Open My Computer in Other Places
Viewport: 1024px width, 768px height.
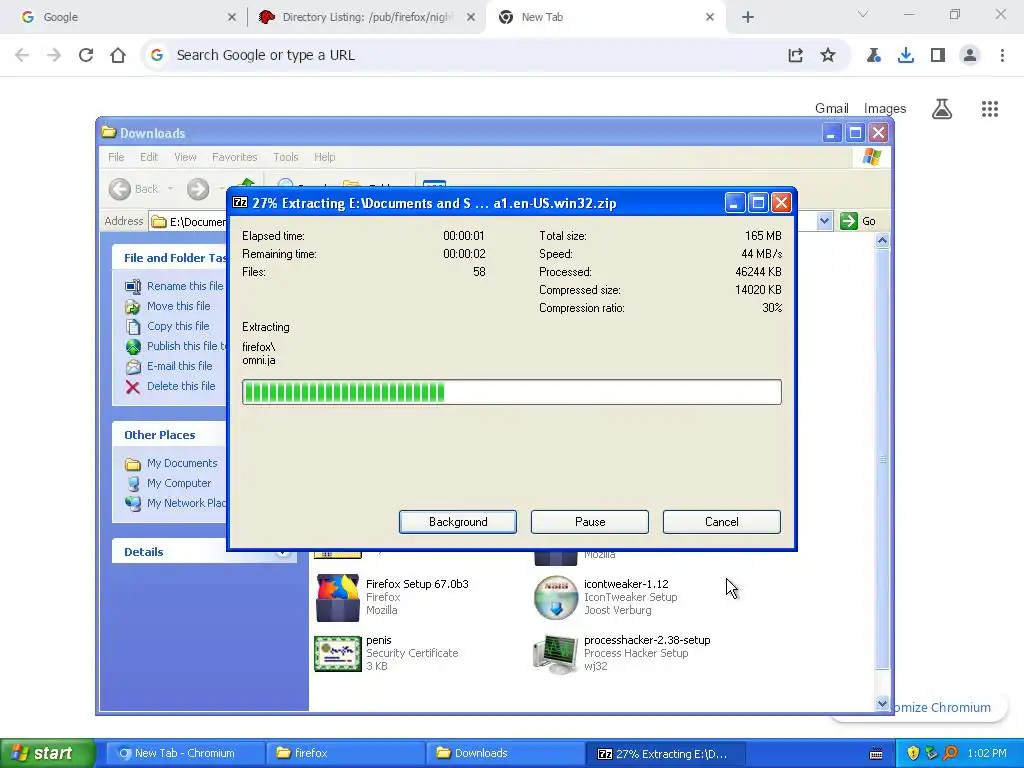pos(179,483)
